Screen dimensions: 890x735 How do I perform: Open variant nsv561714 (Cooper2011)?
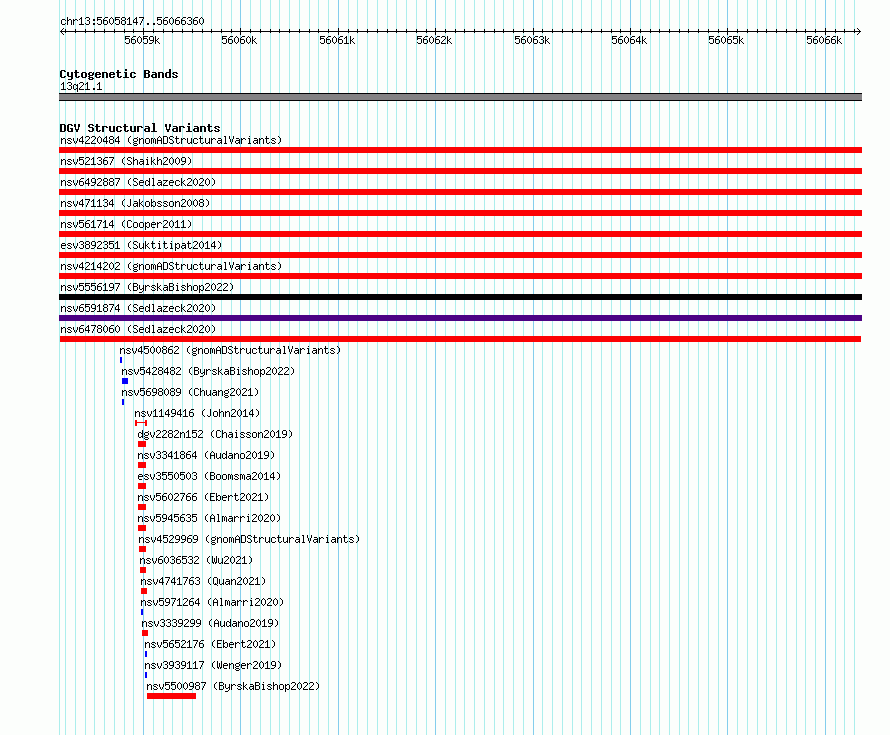coord(126,224)
